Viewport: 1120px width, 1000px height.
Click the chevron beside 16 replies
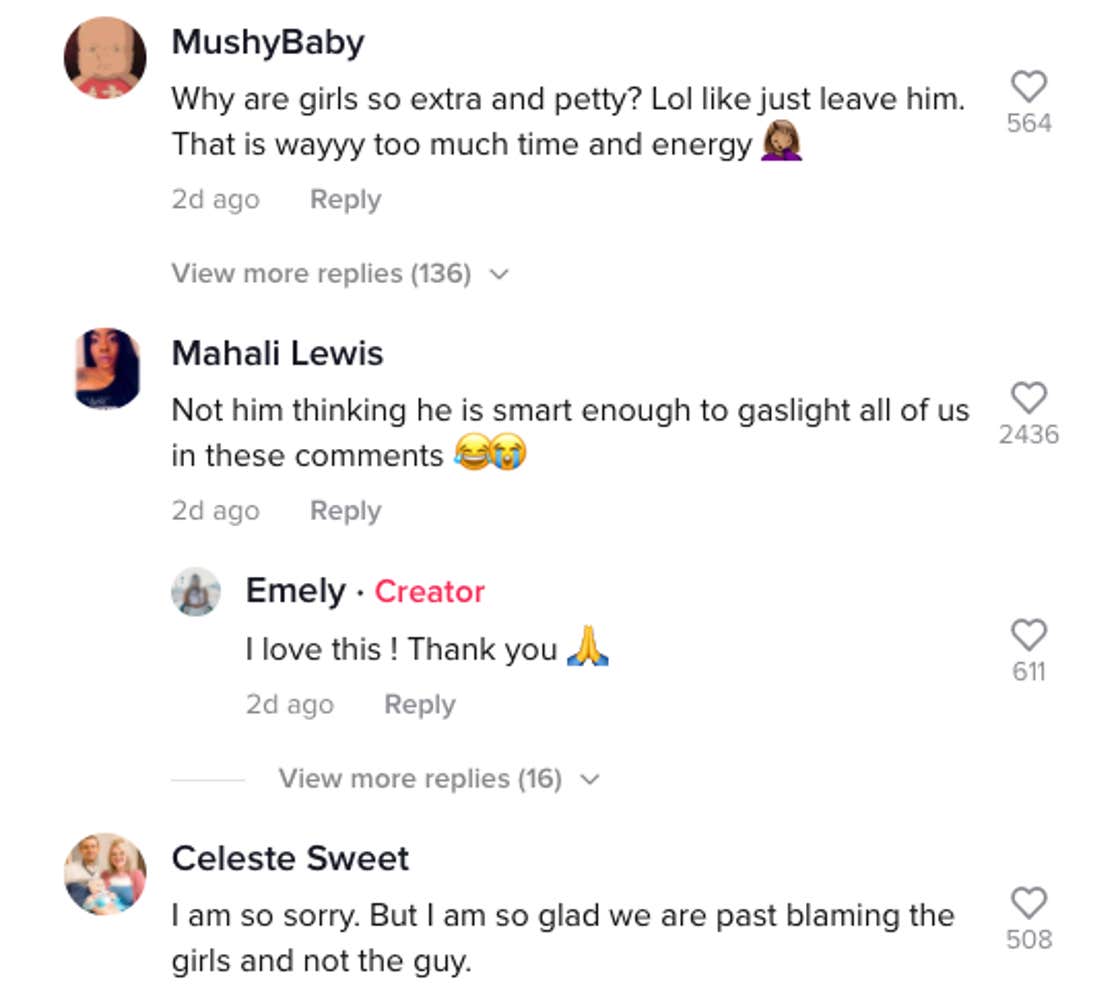(x=590, y=779)
